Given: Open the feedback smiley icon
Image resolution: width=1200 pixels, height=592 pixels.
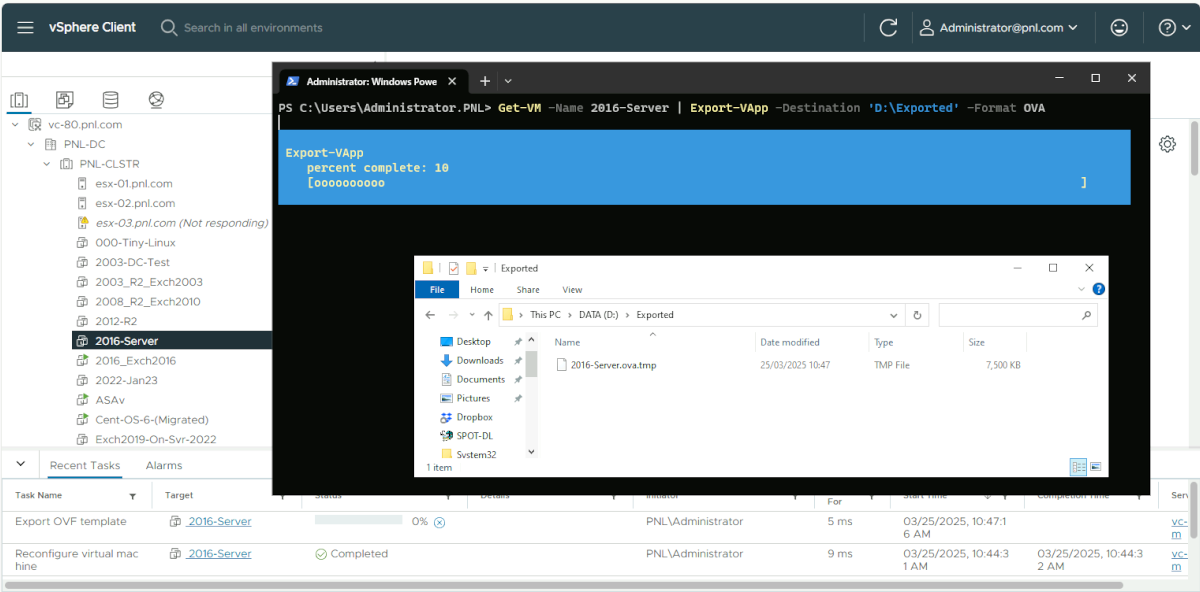Looking at the screenshot, I should pyautogui.click(x=1120, y=28).
